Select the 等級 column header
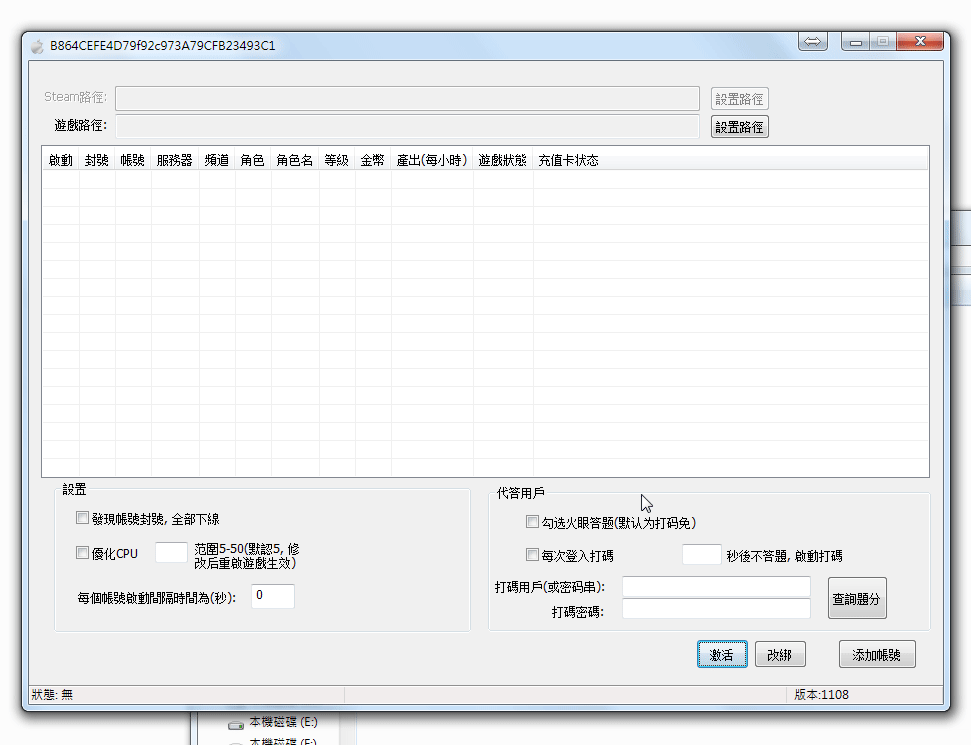The width and height of the screenshot is (971, 745). point(337,160)
